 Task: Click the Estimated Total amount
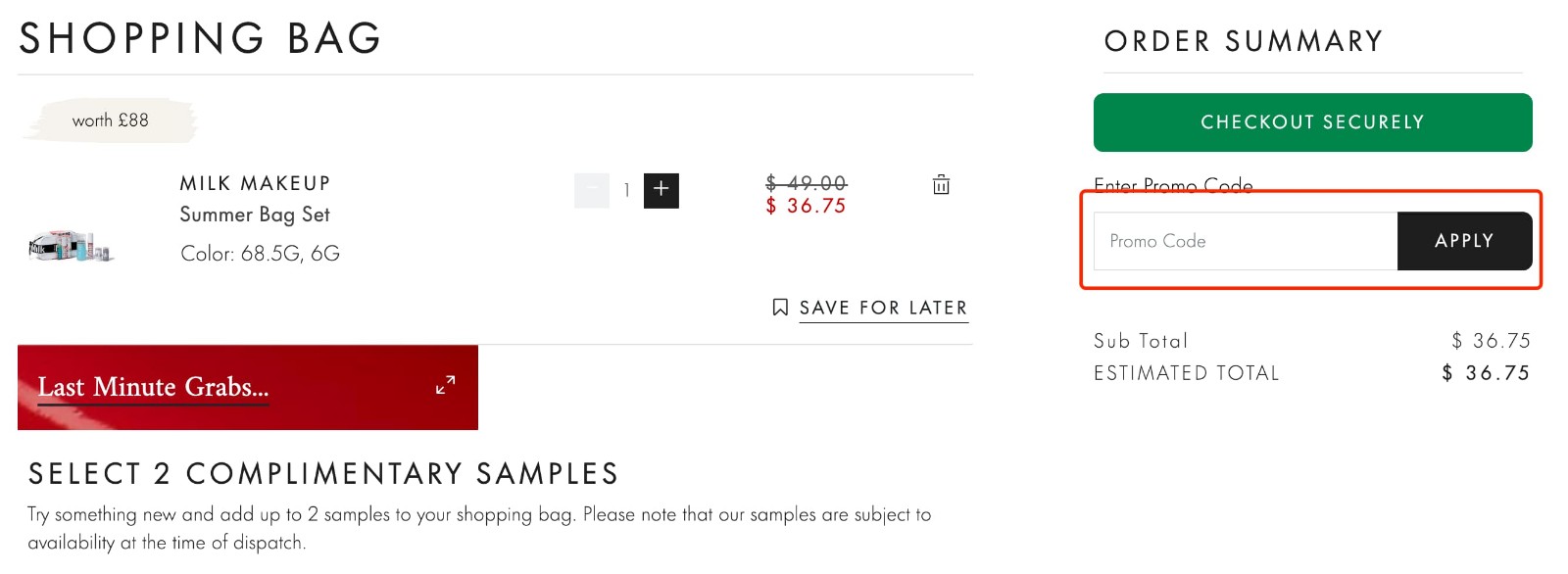coord(1485,372)
